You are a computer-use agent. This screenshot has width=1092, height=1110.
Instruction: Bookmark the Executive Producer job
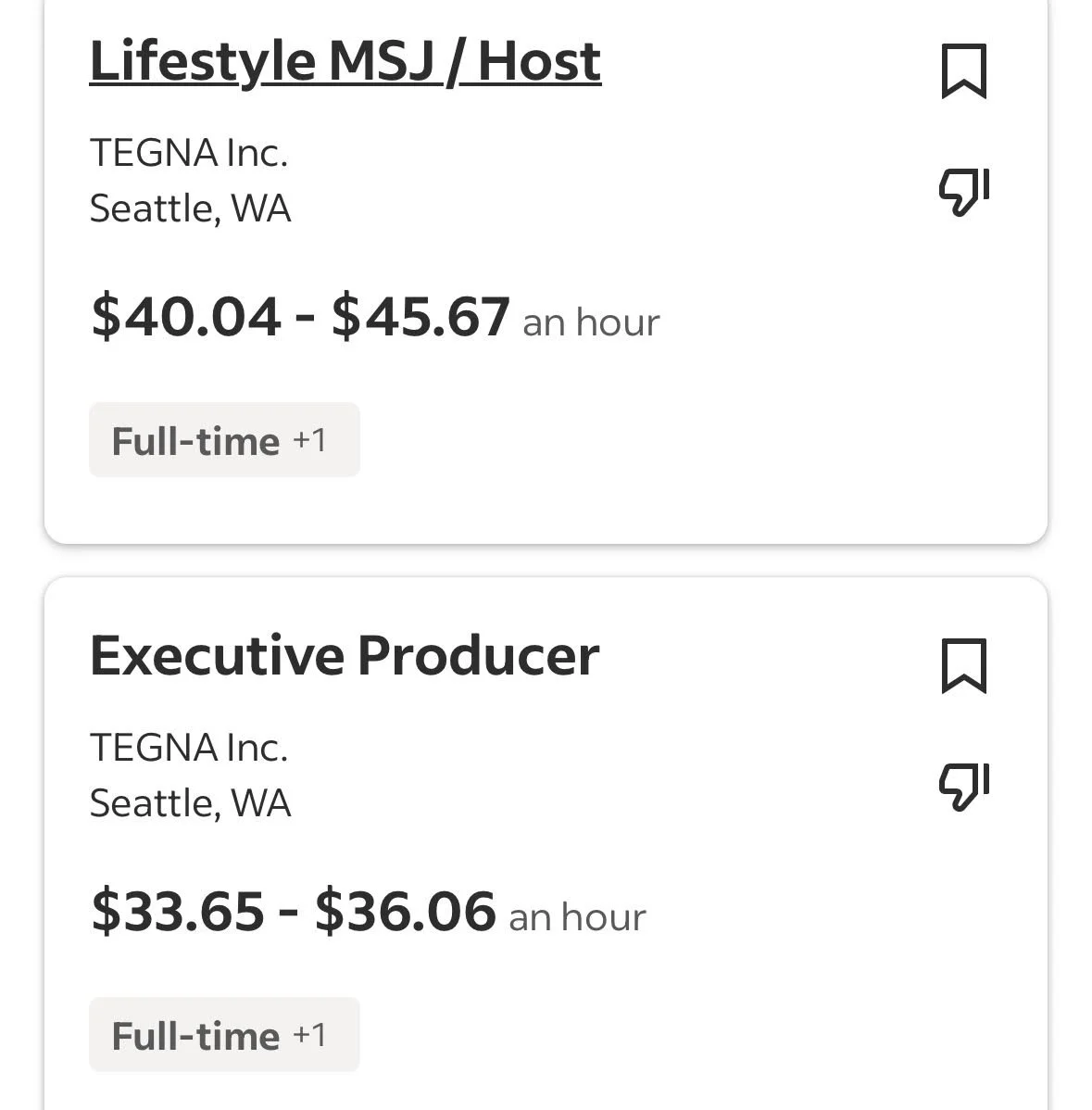pos(963,665)
